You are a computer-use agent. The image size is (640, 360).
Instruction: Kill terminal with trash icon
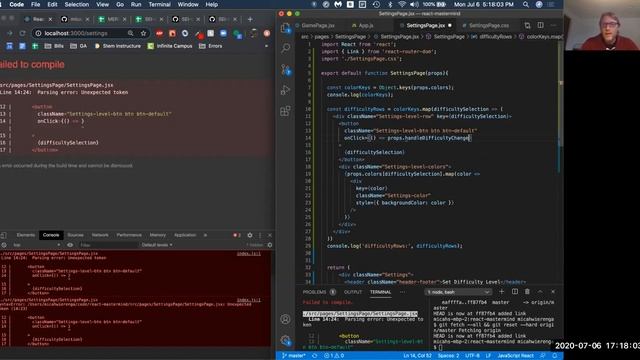click(527, 292)
